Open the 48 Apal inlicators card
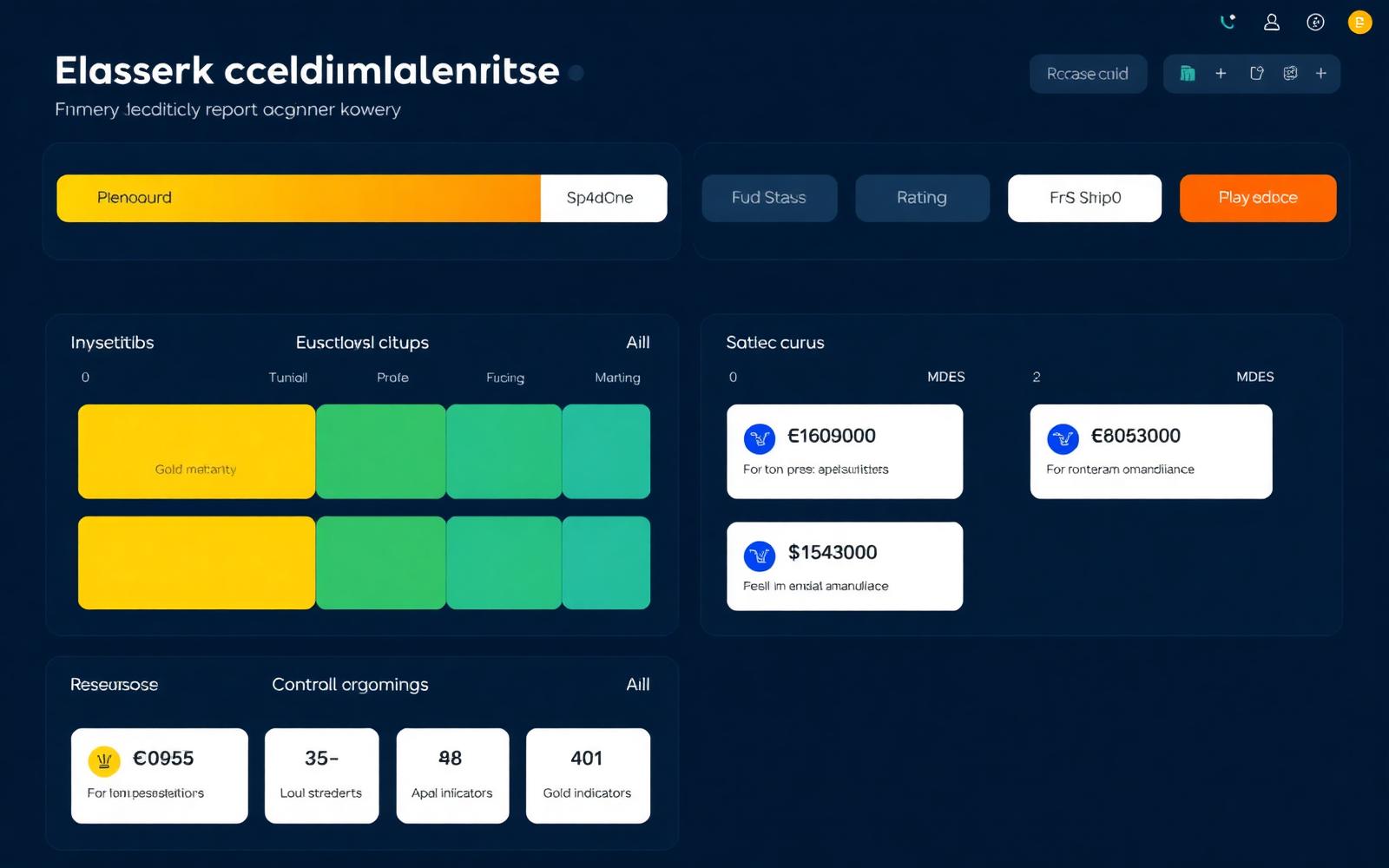The height and width of the screenshot is (868, 1389). [x=452, y=775]
